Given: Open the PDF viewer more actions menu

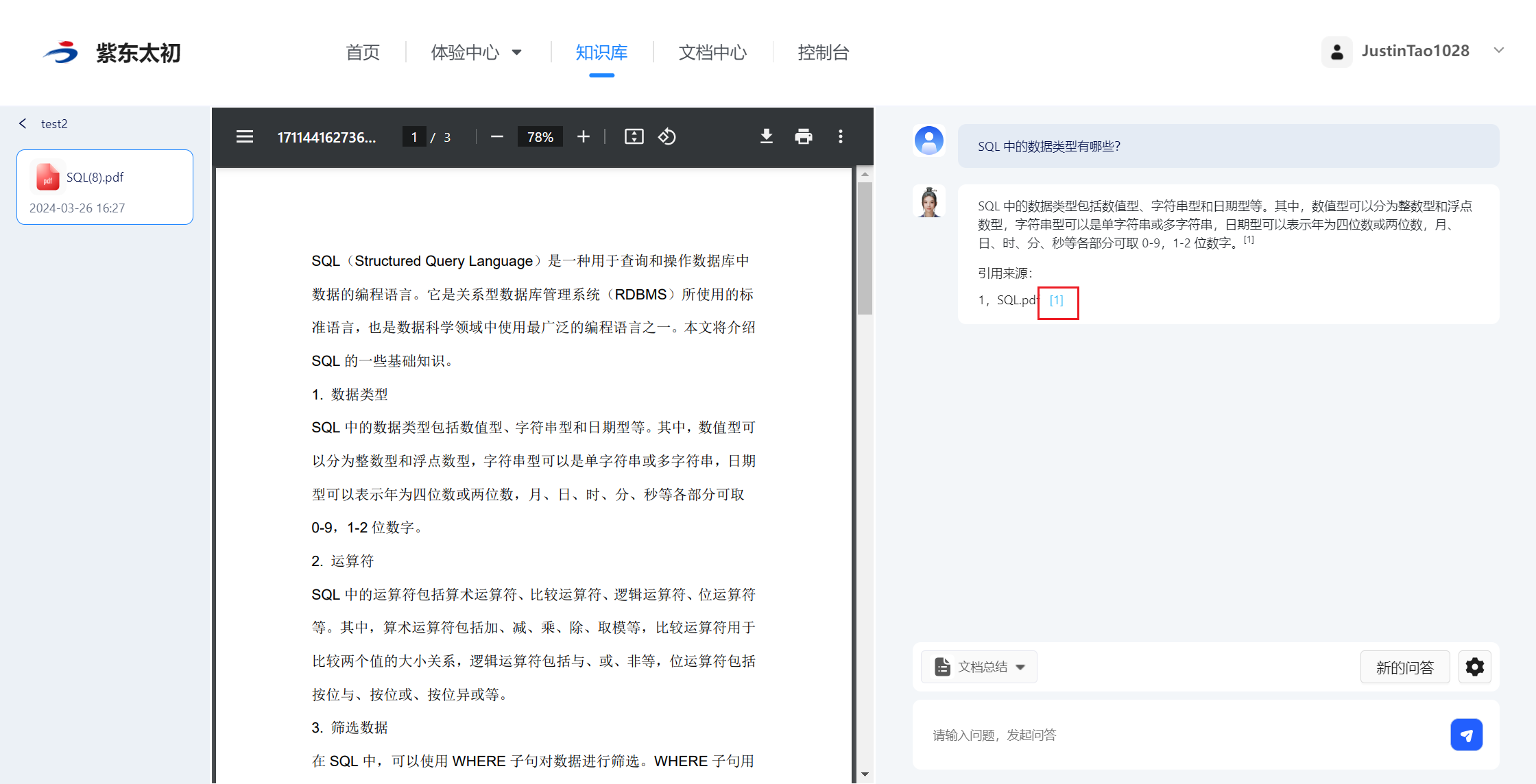Looking at the screenshot, I should [841, 137].
